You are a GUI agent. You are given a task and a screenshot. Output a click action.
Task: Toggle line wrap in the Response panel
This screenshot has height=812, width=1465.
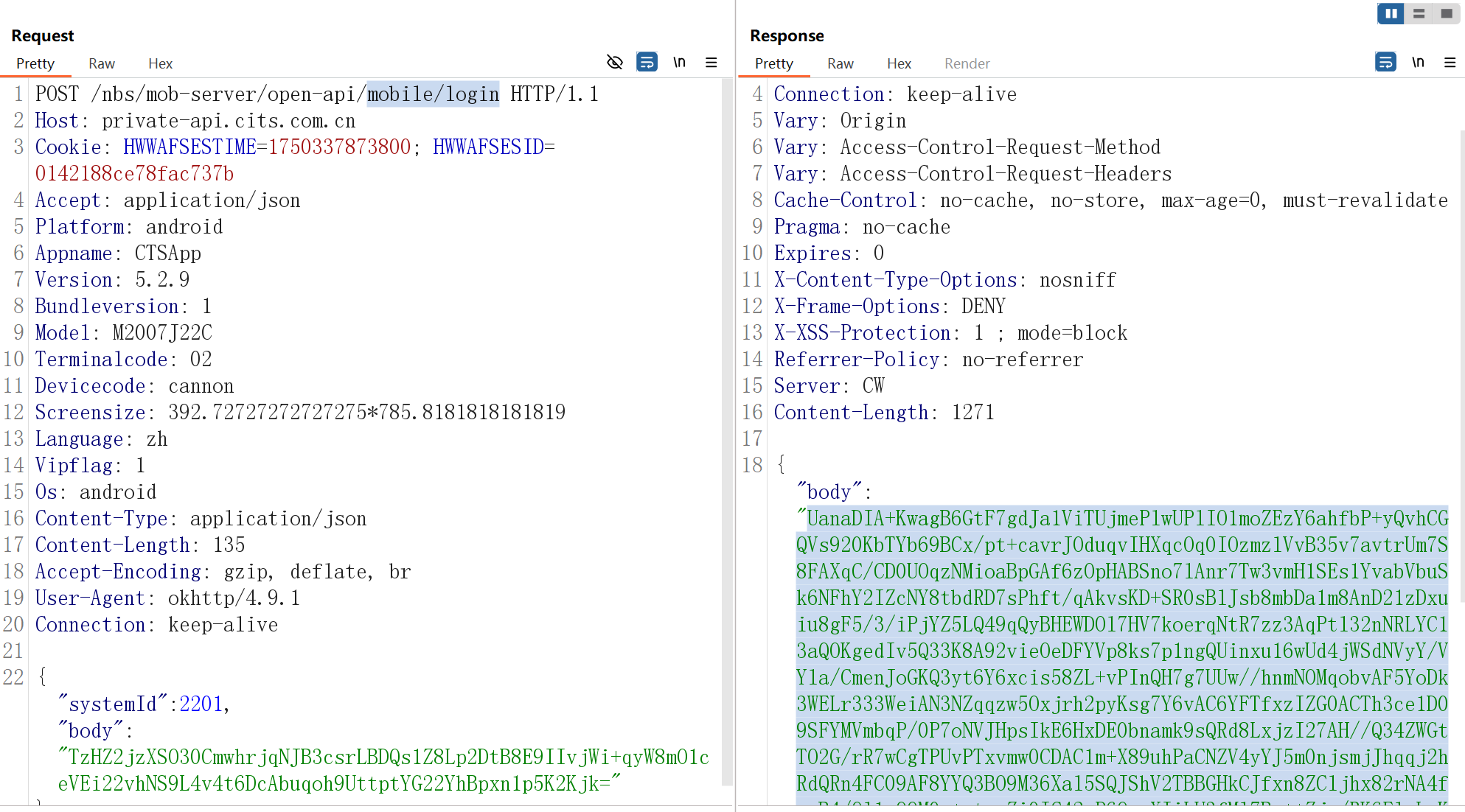point(1385,63)
